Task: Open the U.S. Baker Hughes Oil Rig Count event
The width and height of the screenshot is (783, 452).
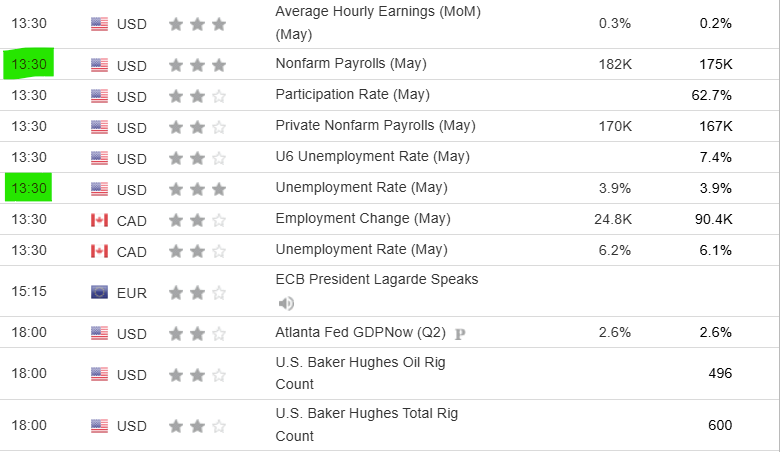Action: point(361,373)
